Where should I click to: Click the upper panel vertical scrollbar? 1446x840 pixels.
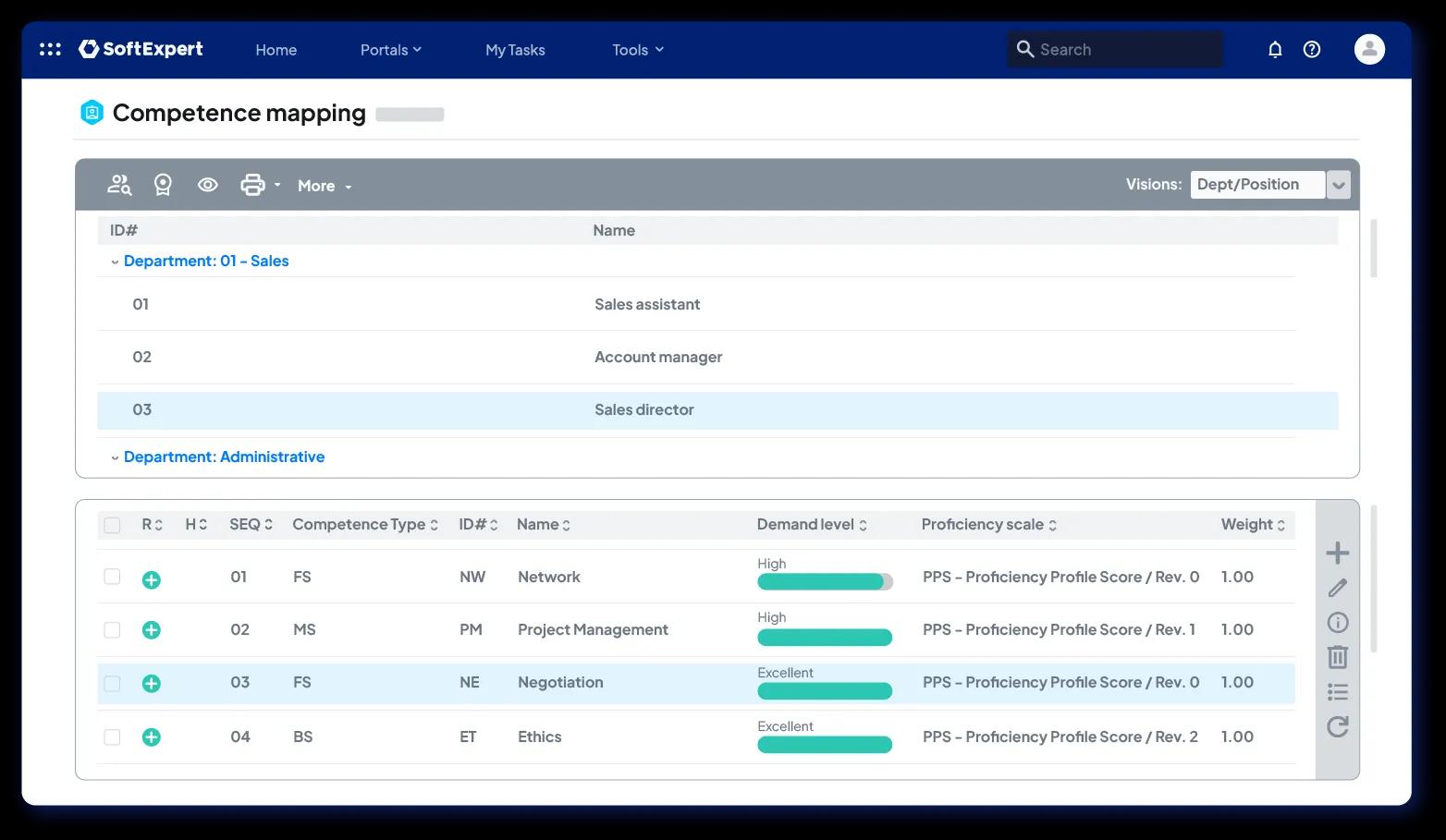coord(1374,248)
